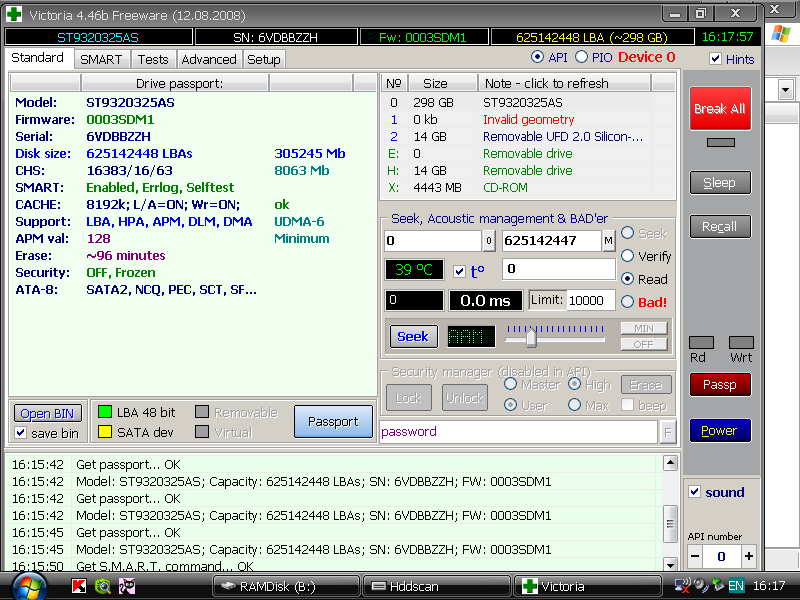Click the green magnifier quick launch icon
Image resolution: width=800 pixels, height=600 pixels.
coord(103,586)
